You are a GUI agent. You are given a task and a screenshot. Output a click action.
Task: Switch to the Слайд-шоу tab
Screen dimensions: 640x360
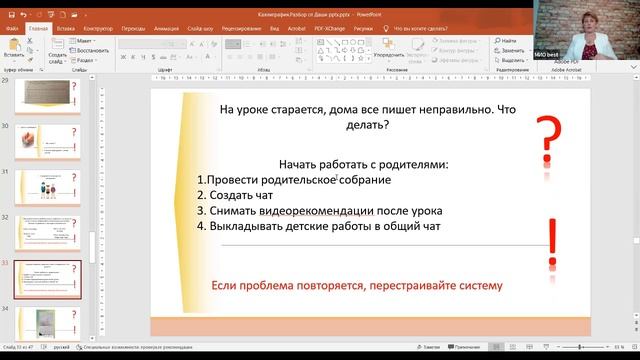200,29
